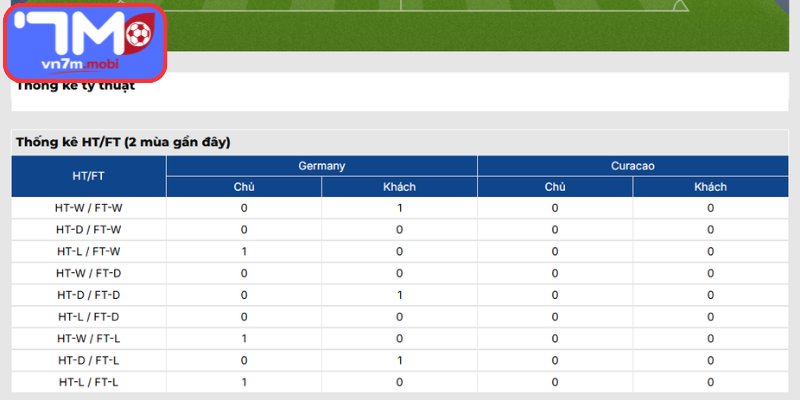Click the HT-L / FT-D row label
This screenshot has height=400, width=800.
(89, 317)
